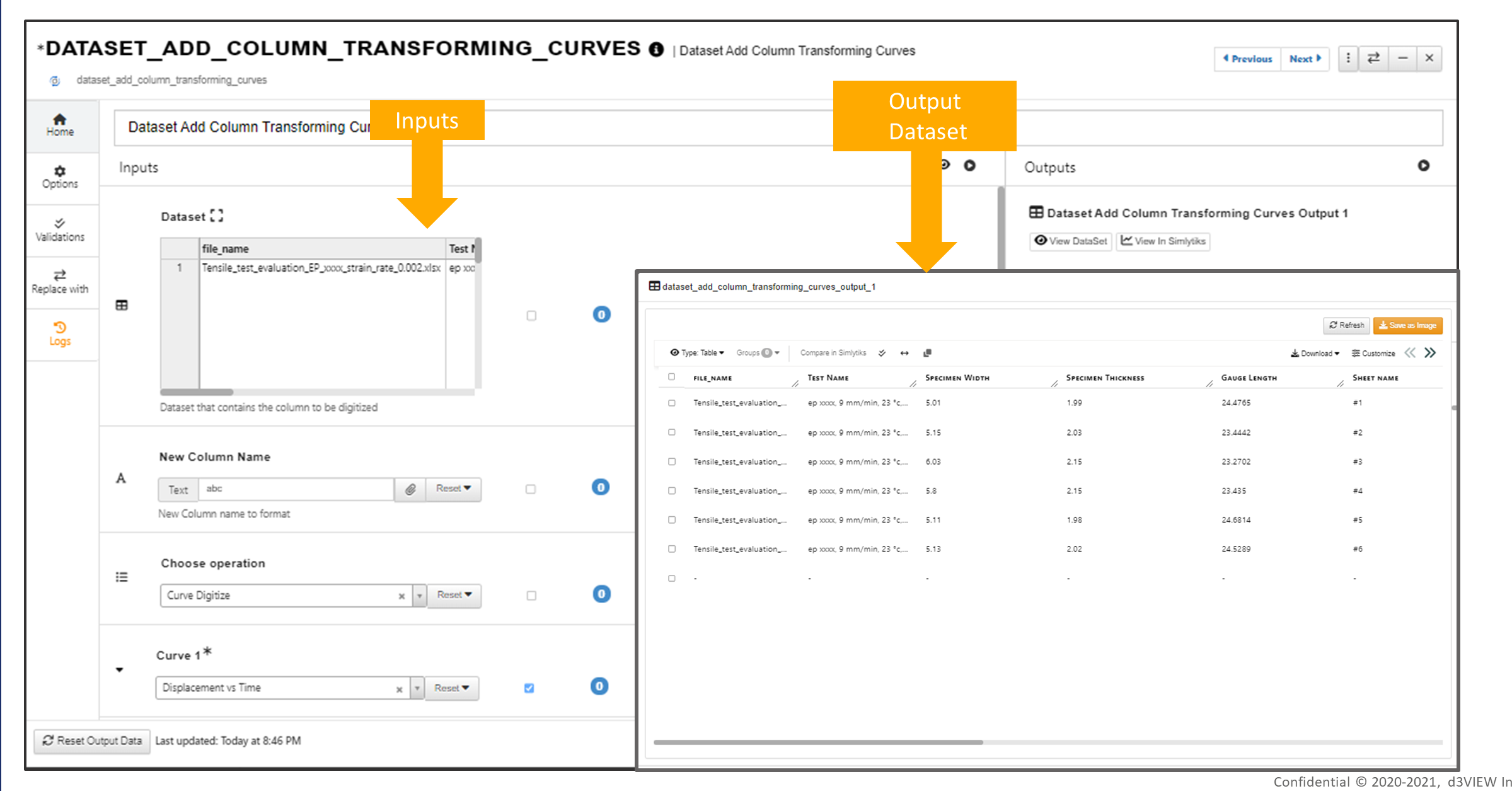Click the Next navigation button
Image resolution: width=1512 pixels, height=791 pixels.
[x=1304, y=59]
